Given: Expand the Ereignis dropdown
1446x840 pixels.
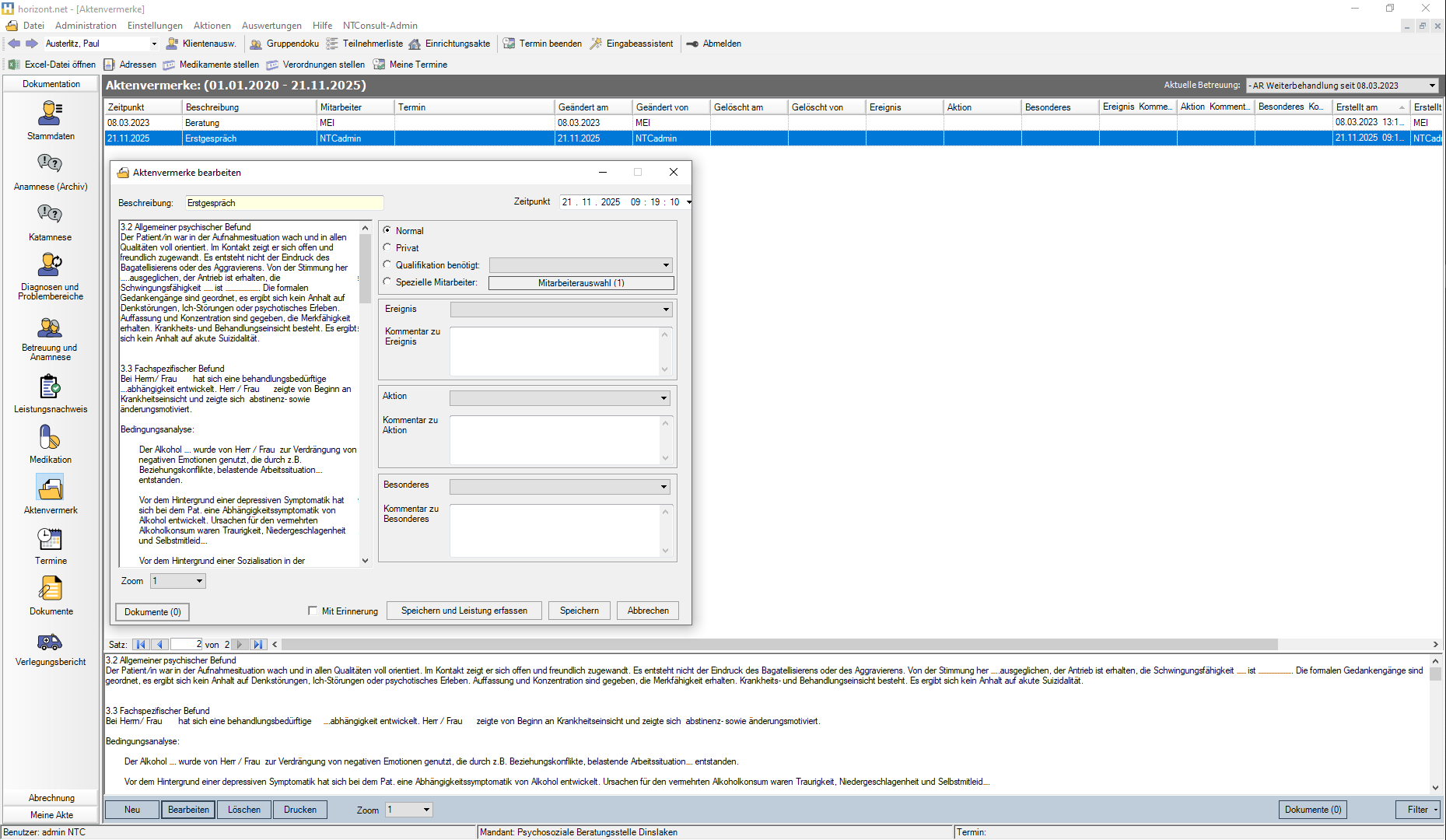Looking at the screenshot, I should pyautogui.click(x=665, y=310).
